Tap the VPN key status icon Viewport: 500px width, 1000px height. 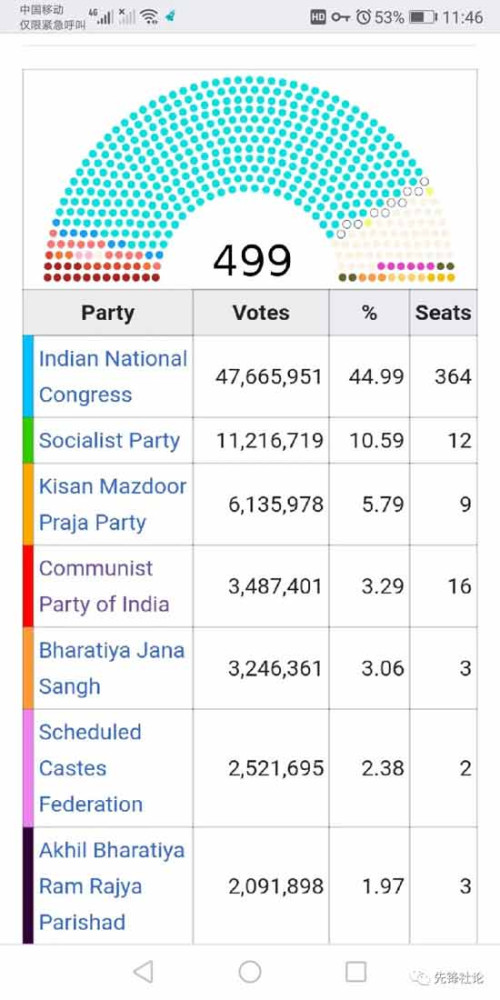(341, 17)
